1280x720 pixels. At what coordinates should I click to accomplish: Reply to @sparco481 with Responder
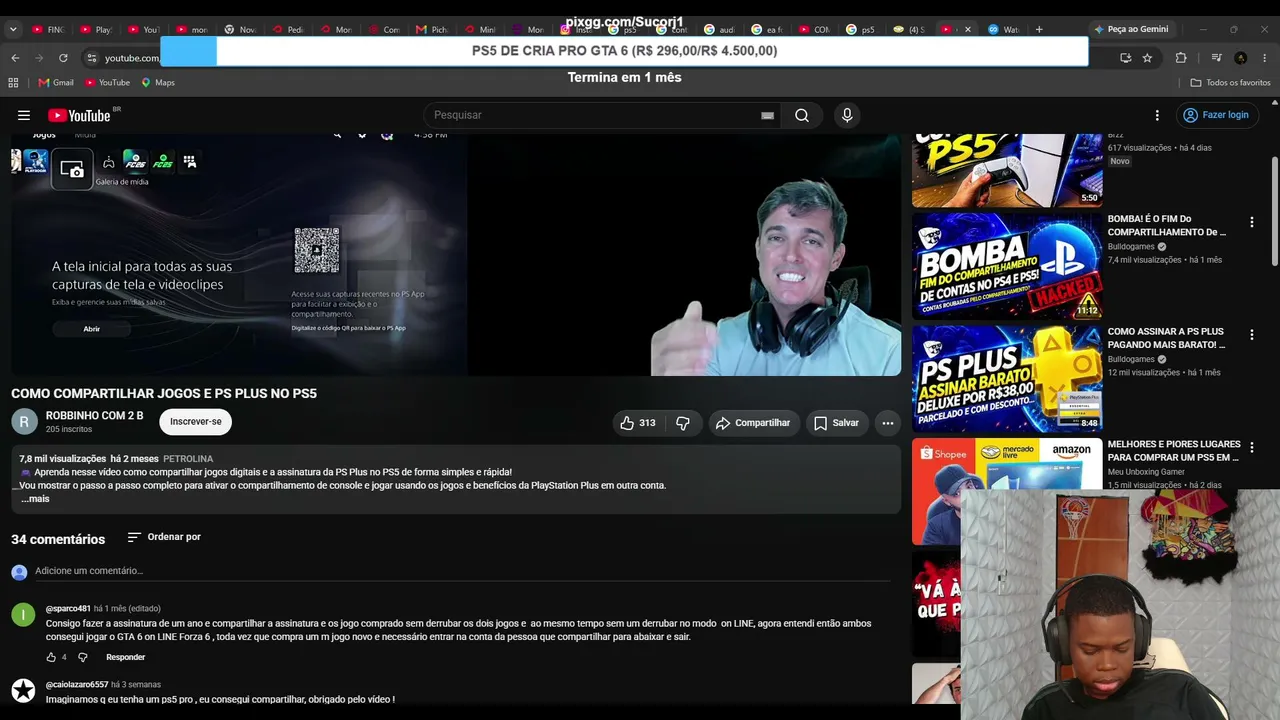[x=126, y=657]
